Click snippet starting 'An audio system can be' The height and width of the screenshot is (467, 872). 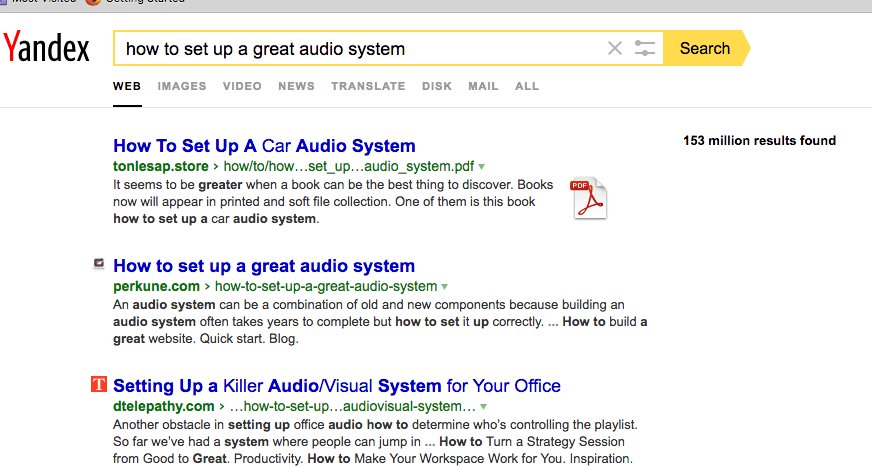(x=380, y=321)
